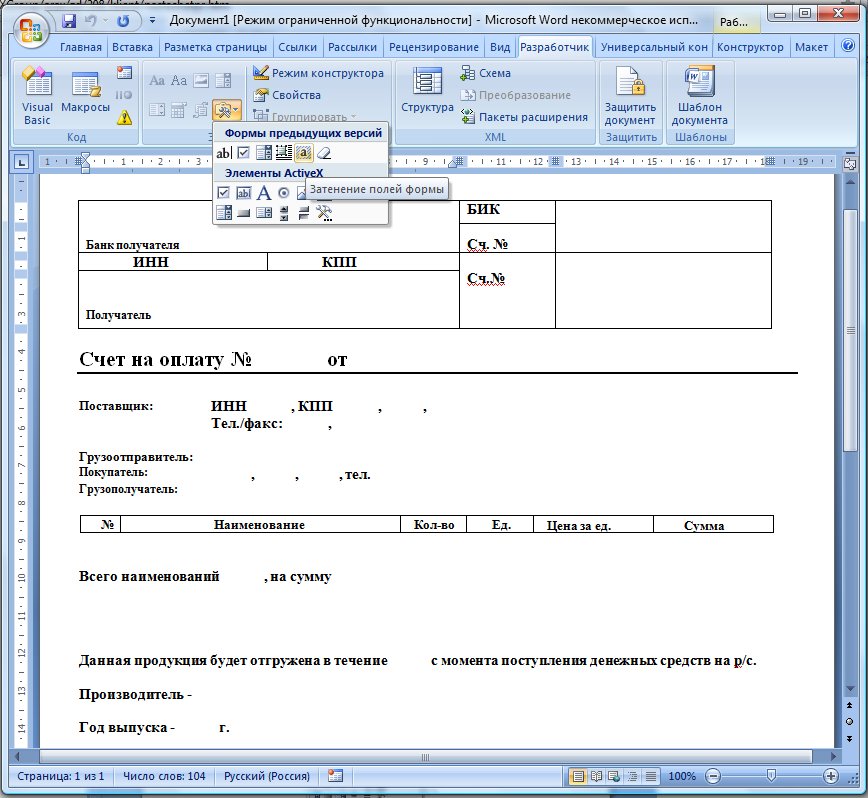The height and width of the screenshot is (798, 868).
Task: Insert the ActiveX check box control
Action: (224, 193)
